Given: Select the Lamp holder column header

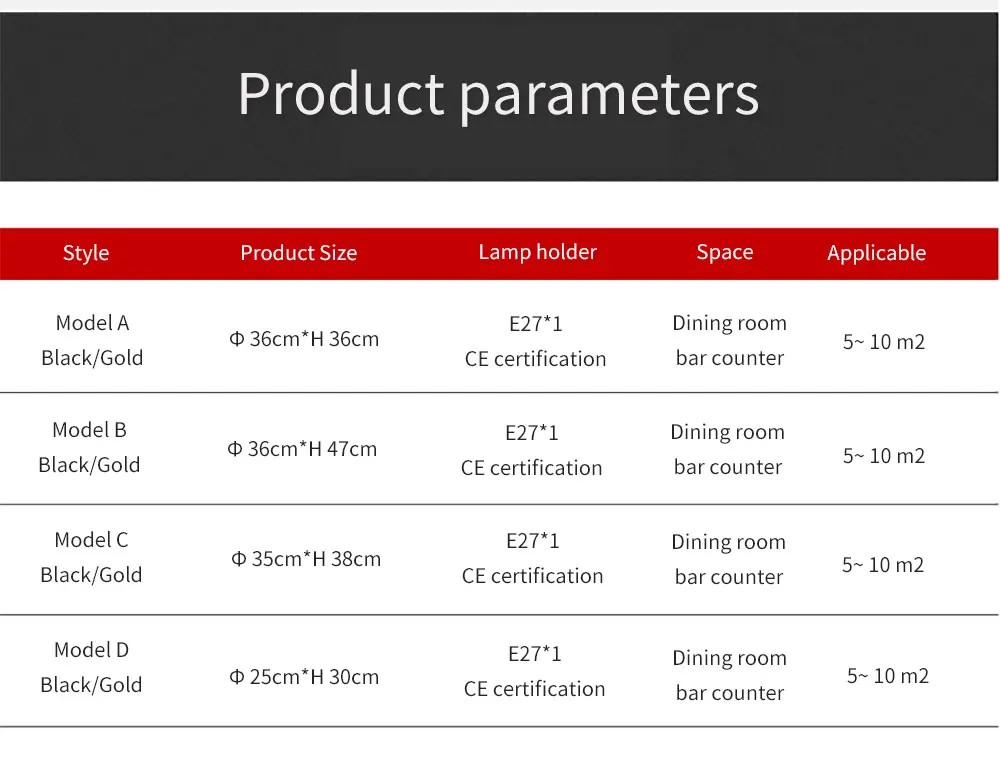Looking at the screenshot, I should (538, 252).
